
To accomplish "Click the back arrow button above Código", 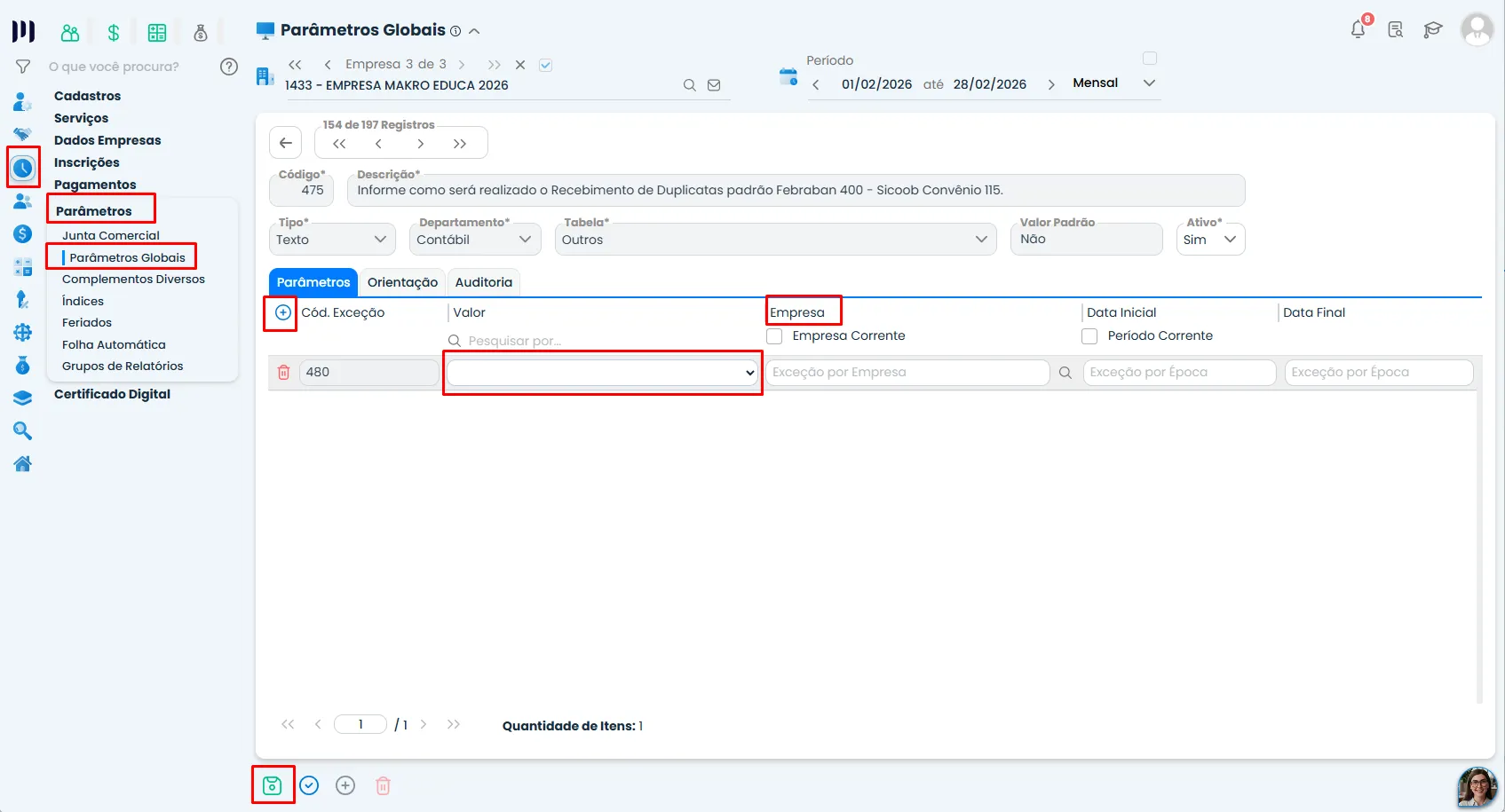I will point(286,143).
